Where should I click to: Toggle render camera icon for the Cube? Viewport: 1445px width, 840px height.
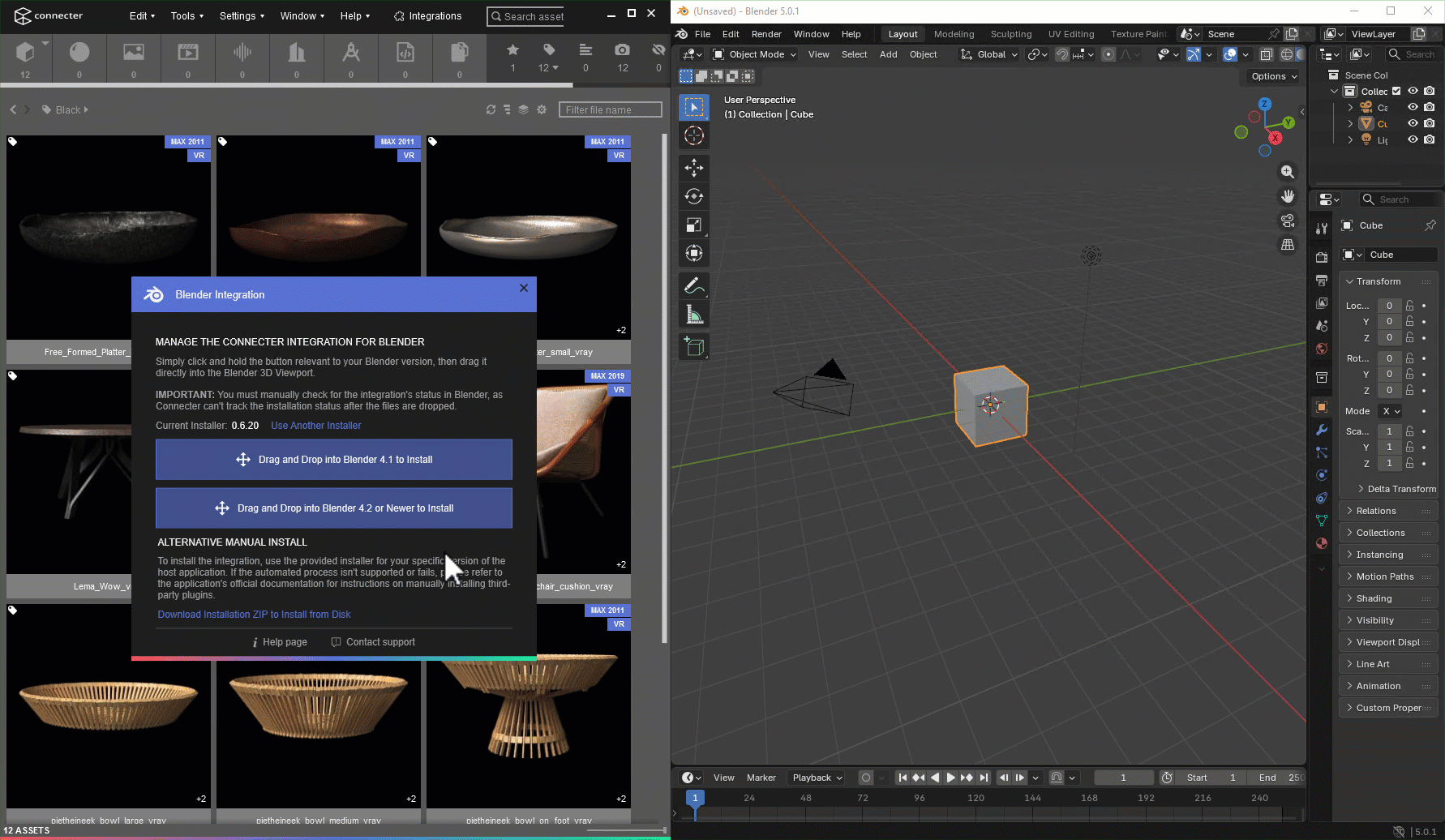[x=1430, y=123]
